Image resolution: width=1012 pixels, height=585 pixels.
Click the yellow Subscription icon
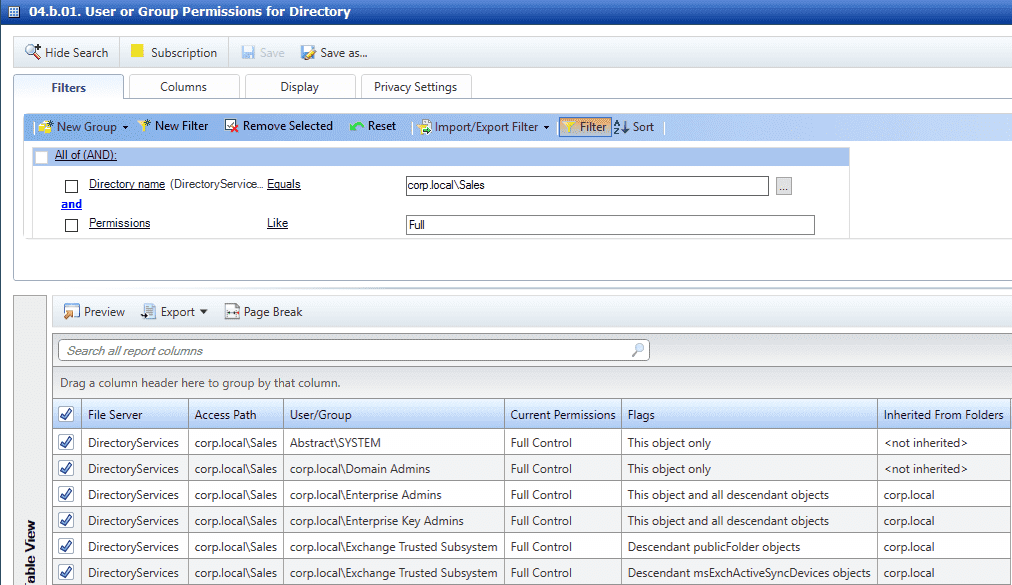137,52
